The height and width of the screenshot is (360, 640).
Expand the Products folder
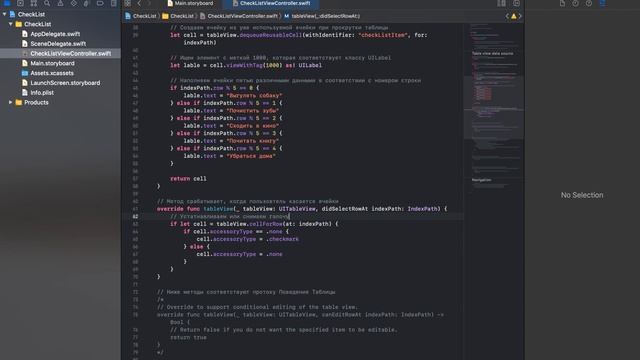(x=11, y=102)
